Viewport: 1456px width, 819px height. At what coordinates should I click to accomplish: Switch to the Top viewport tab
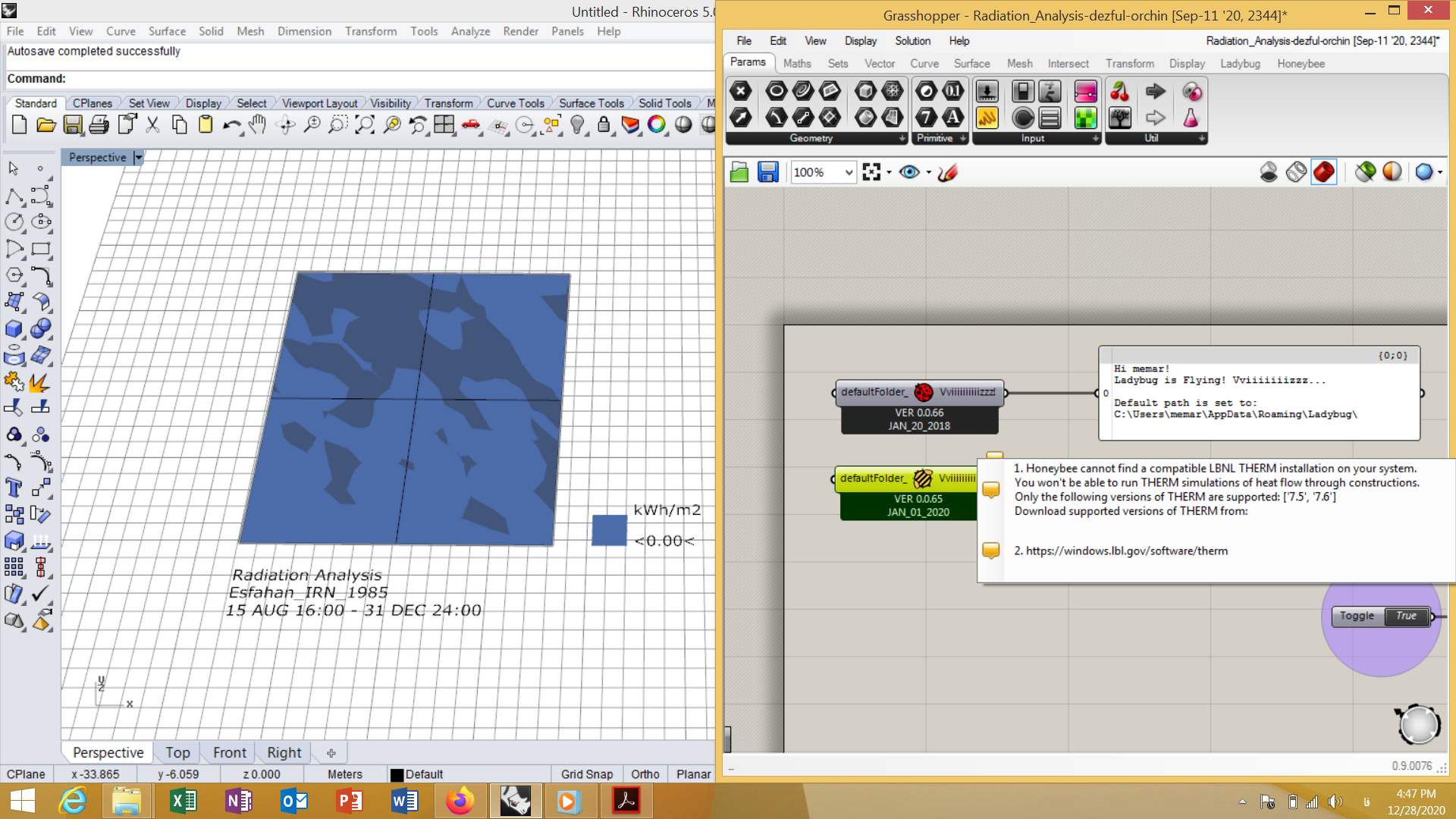pyautogui.click(x=177, y=752)
